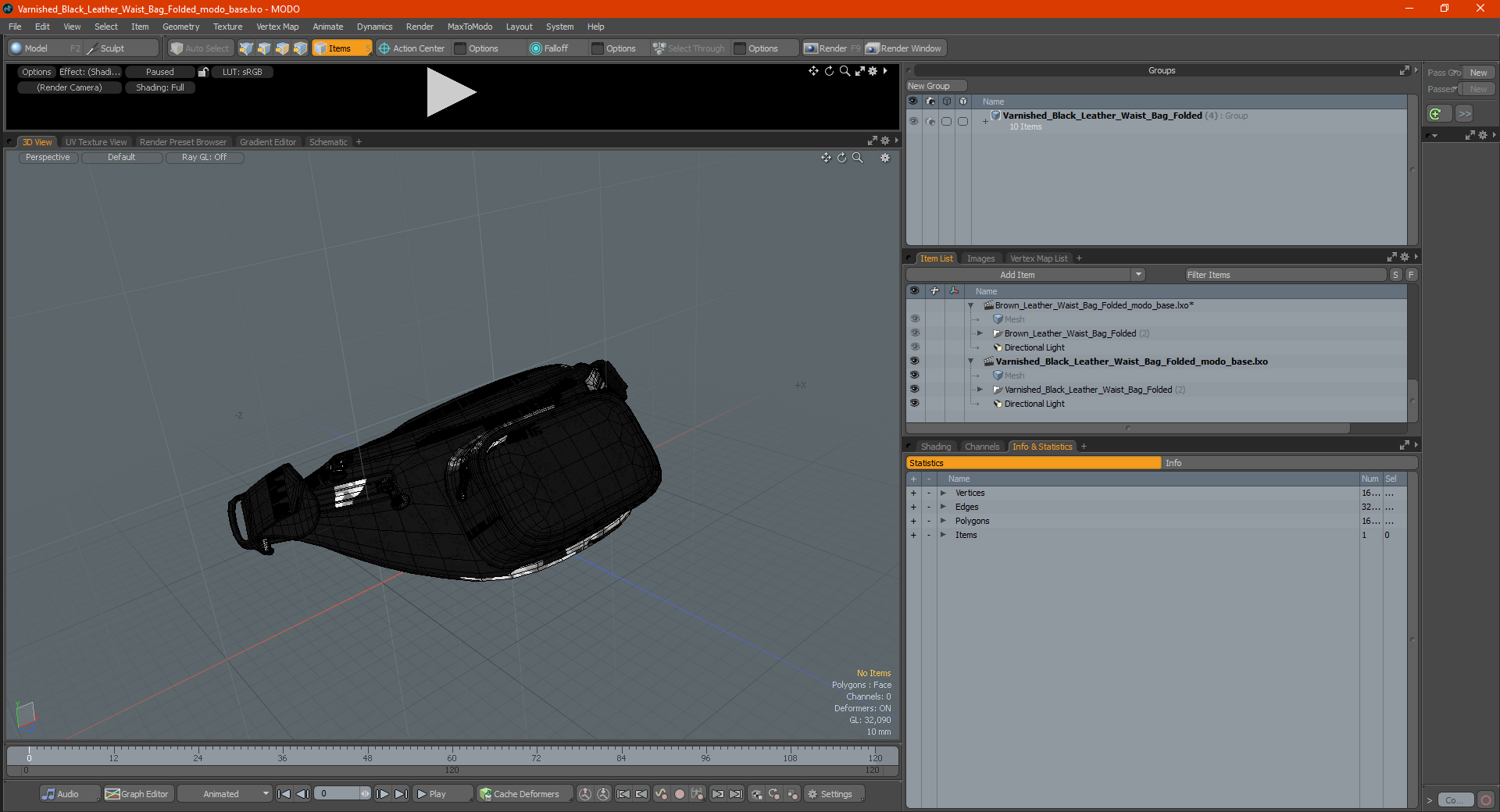Toggle the lock icon in render preview
1500x812 pixels.
203,72
